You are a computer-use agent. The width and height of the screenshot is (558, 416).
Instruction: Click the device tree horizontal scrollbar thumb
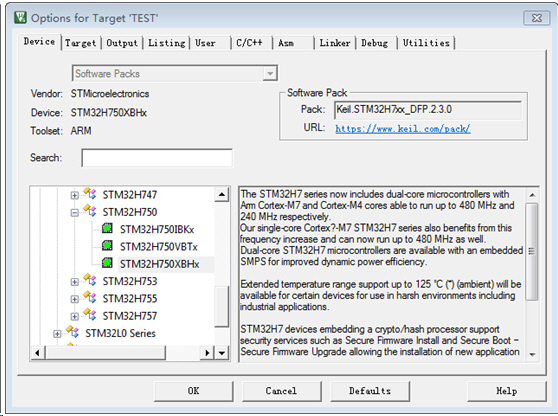105,353
